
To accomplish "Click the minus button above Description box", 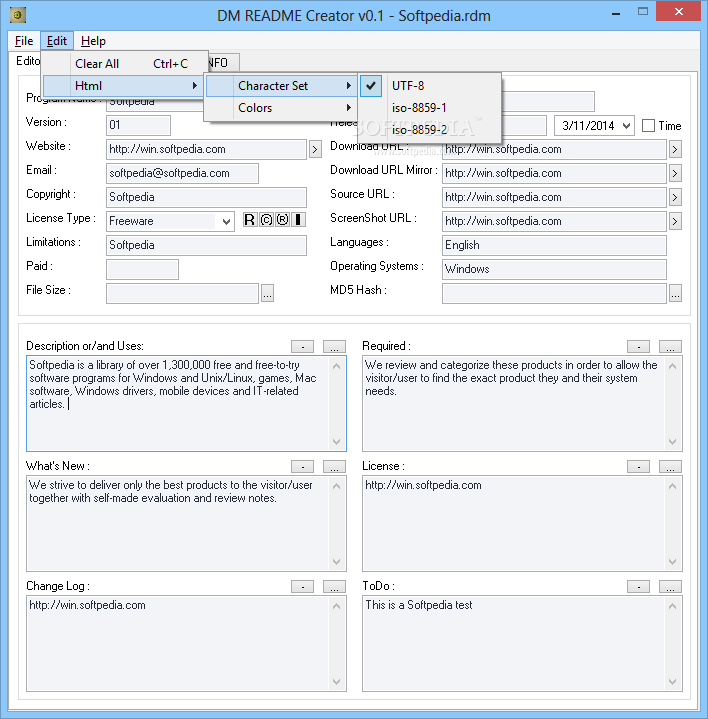I will 303,347.
